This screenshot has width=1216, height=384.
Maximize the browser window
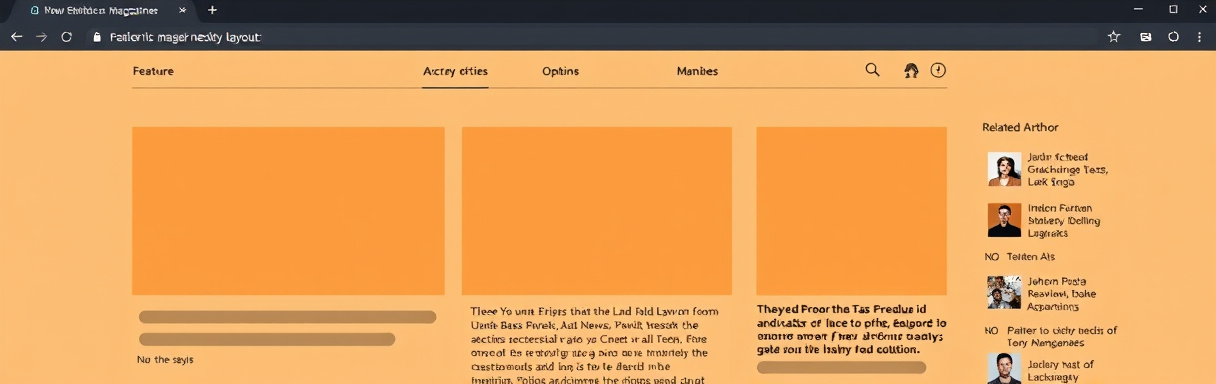(1173, 9)
